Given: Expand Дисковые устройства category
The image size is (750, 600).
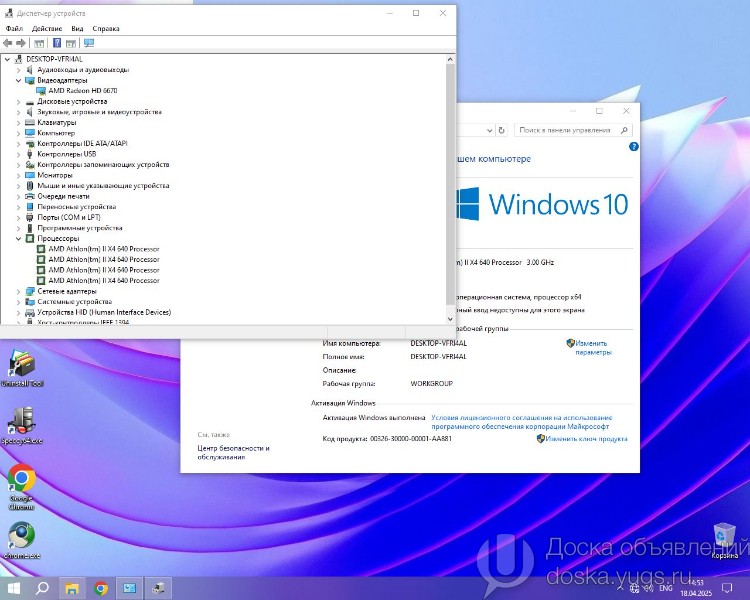Looking at the screenshot, I should [x=18, y=101].
